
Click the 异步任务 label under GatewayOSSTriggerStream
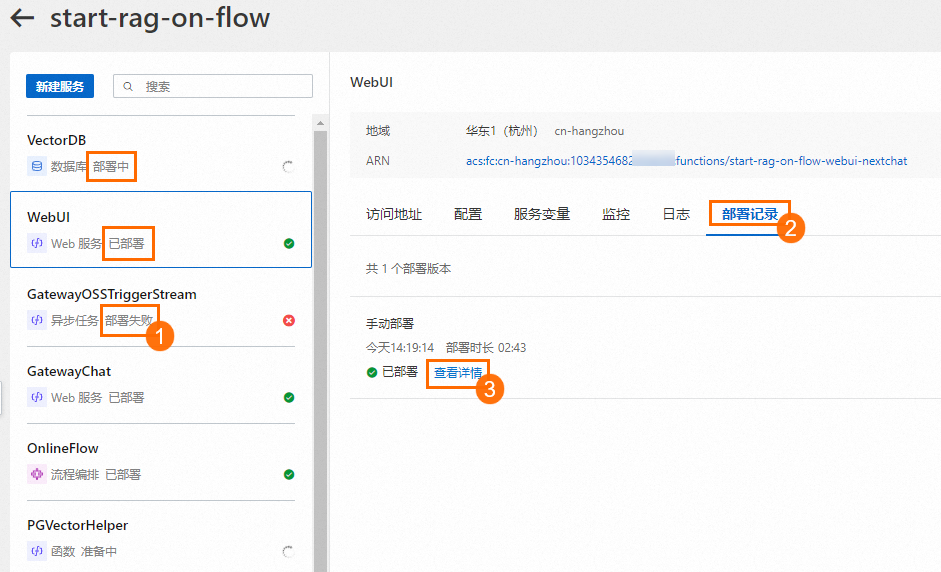point(74,321)
